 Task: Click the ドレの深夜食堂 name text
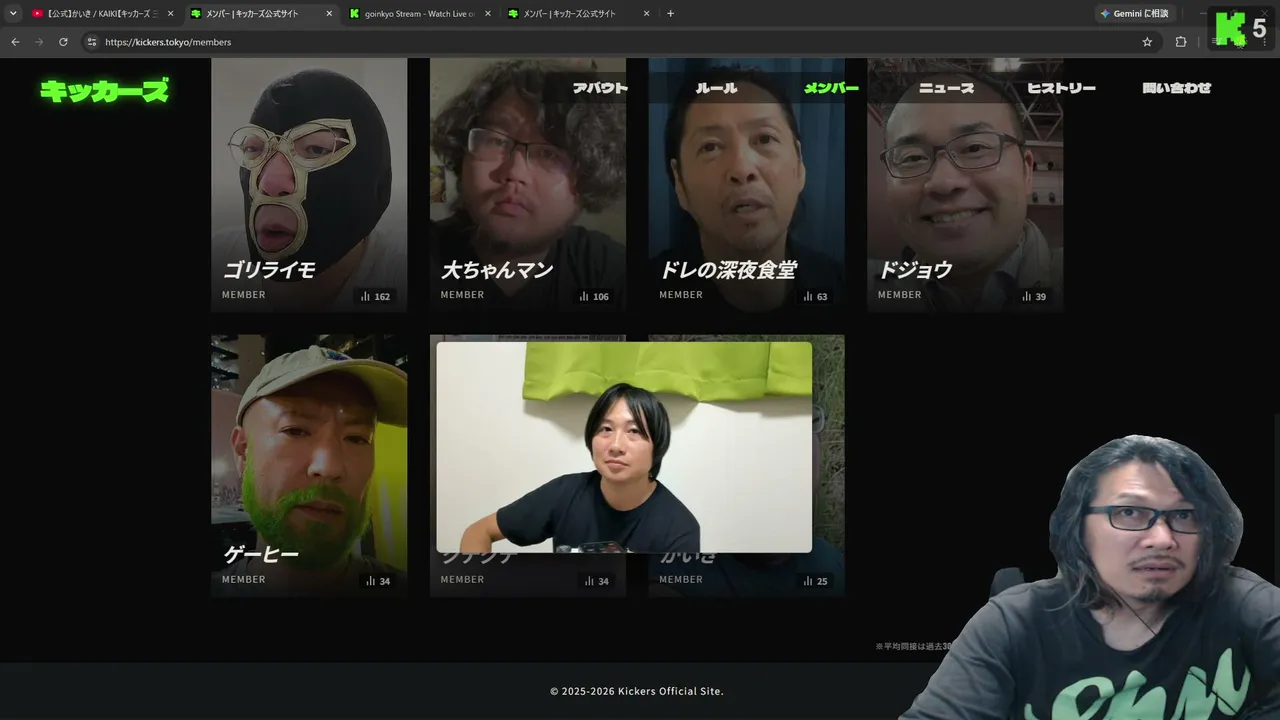click(728, 270)
